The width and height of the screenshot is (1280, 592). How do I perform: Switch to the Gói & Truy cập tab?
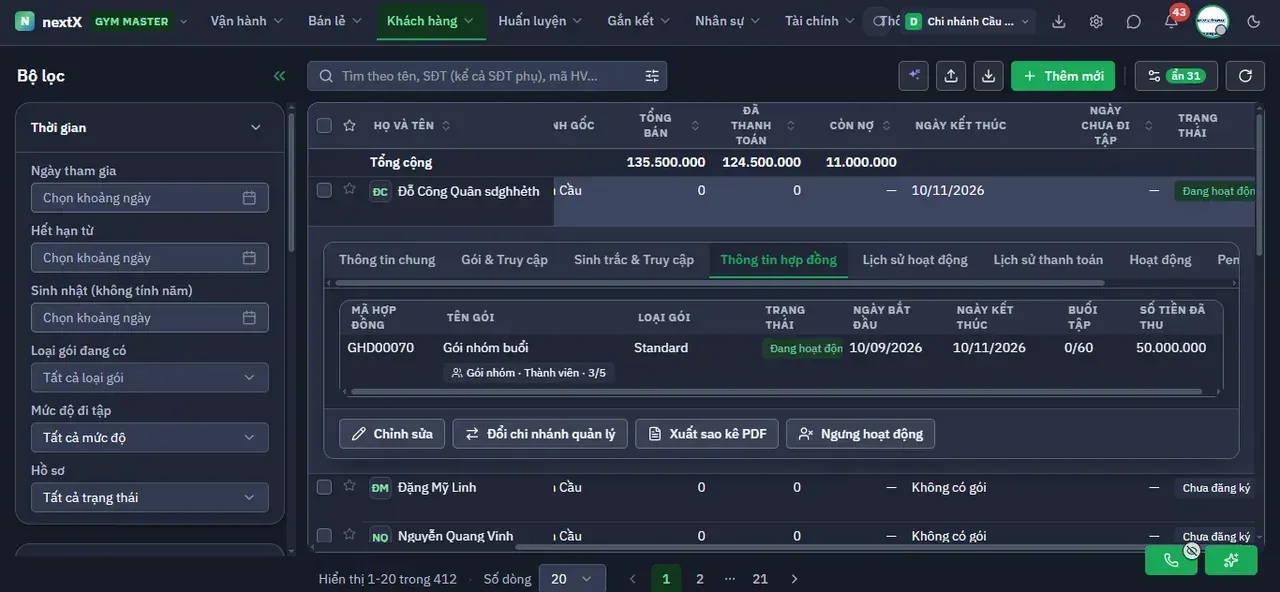click(x=504, y=260)
